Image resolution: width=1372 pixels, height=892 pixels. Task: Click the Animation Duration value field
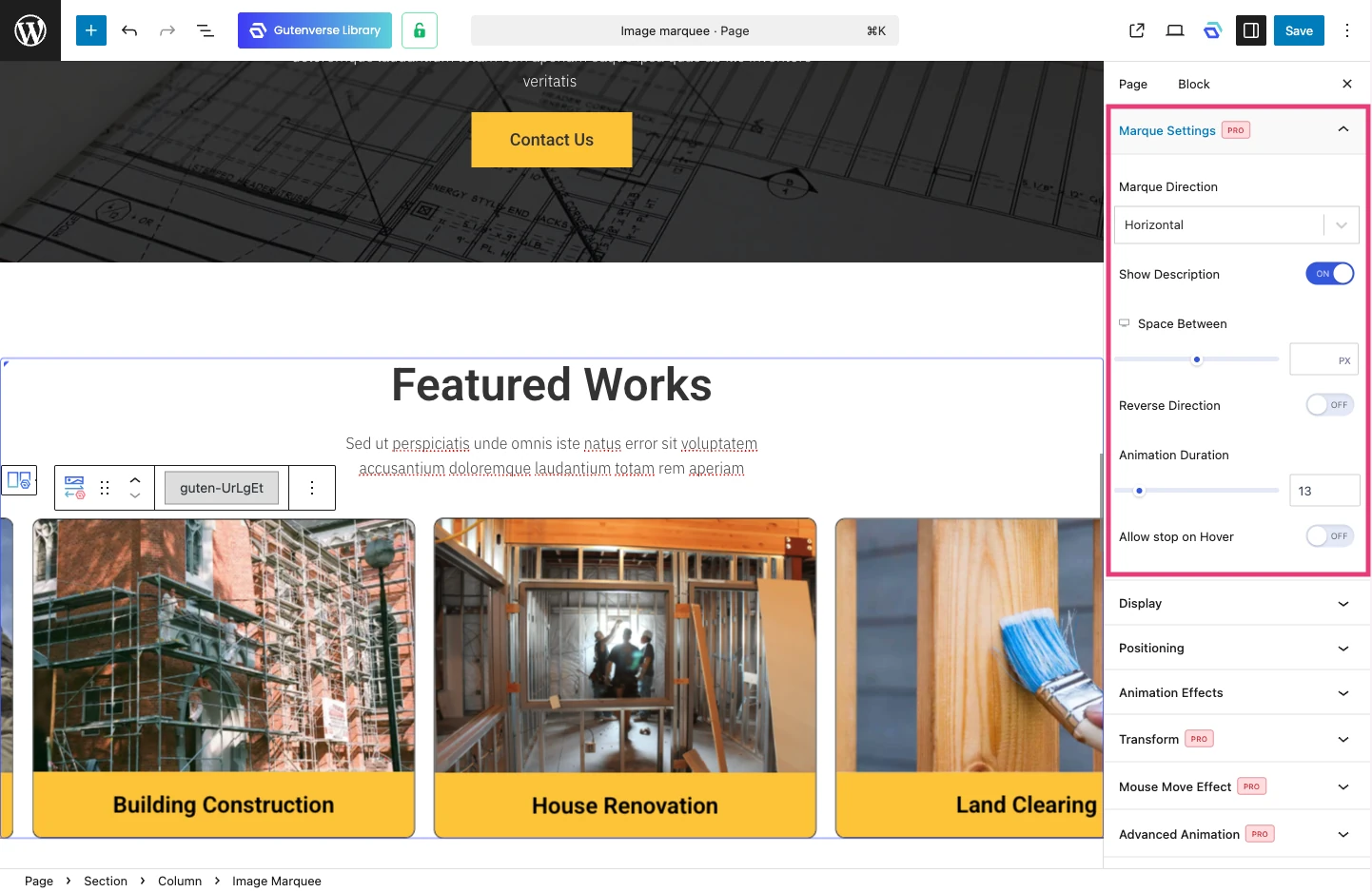click(1323, 491)
